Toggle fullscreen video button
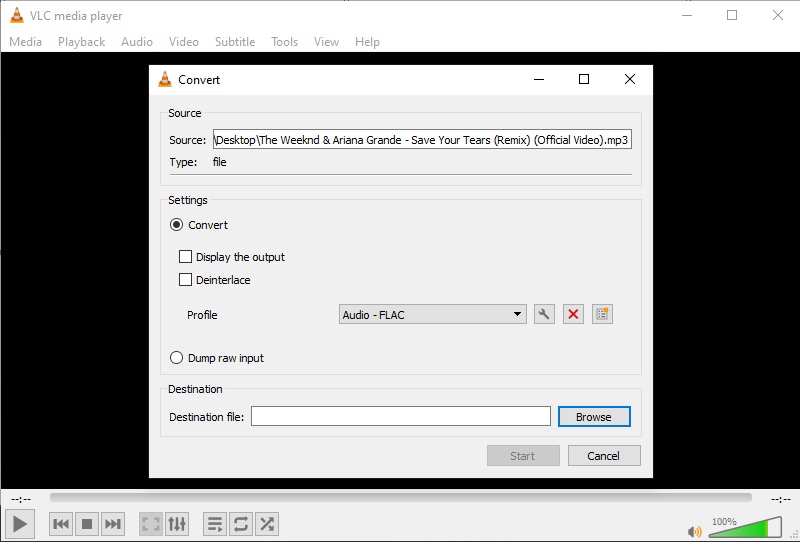800x542 pixels. click(x=151, y=524)
